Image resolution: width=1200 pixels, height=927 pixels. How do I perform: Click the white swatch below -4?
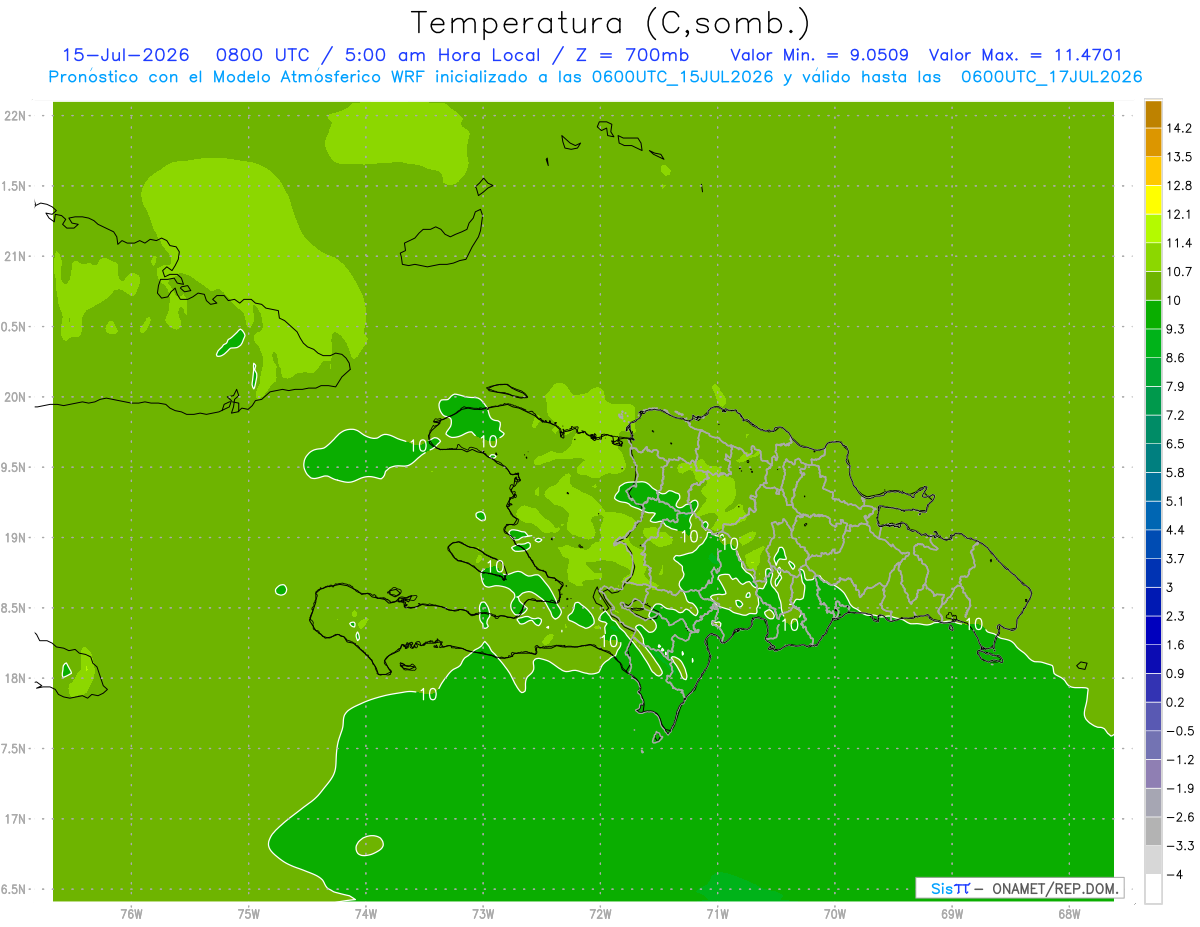point(1153,889)
